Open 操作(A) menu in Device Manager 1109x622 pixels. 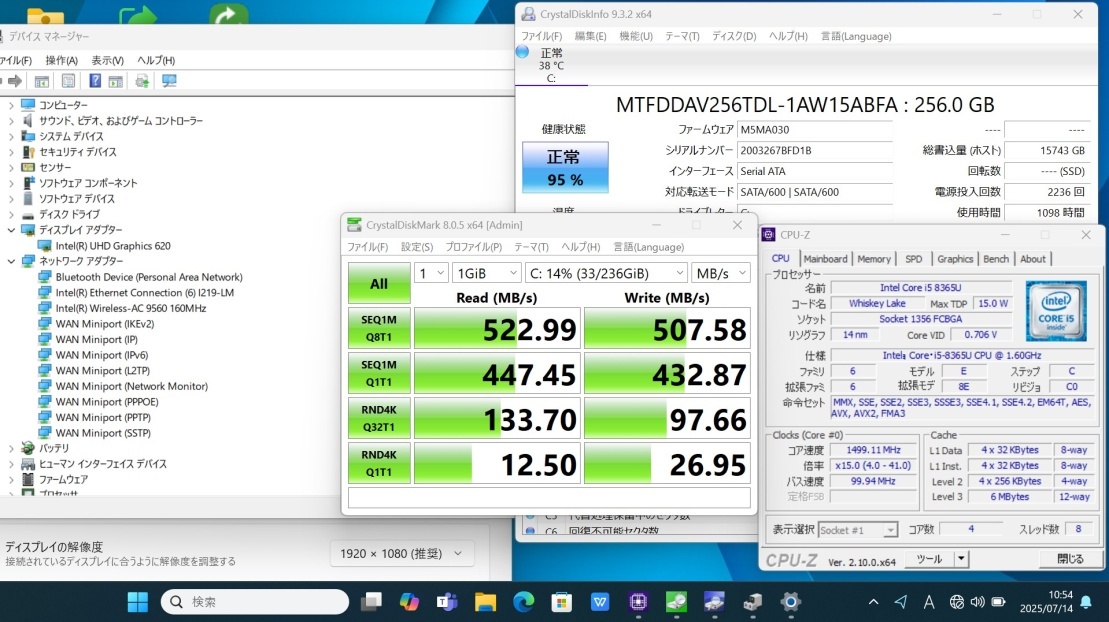(x=62, y=60)
